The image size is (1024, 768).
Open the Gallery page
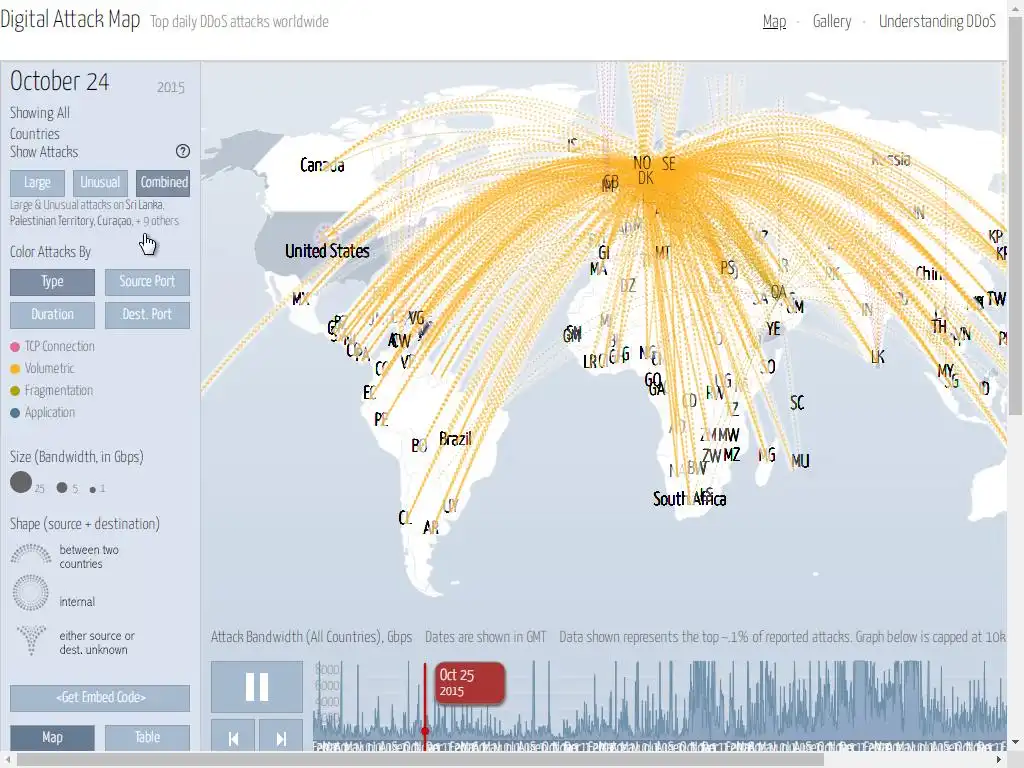tap(832, 22)
